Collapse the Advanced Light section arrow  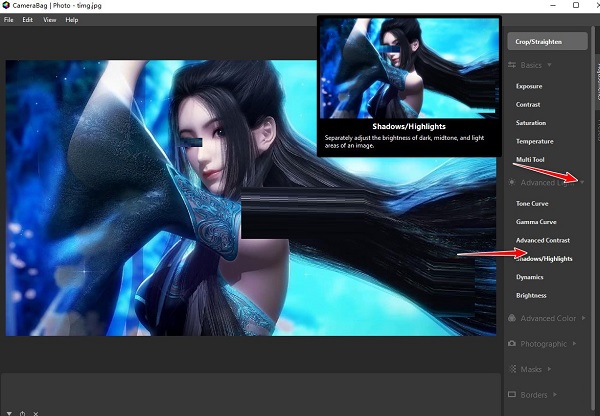coord(582,182)
